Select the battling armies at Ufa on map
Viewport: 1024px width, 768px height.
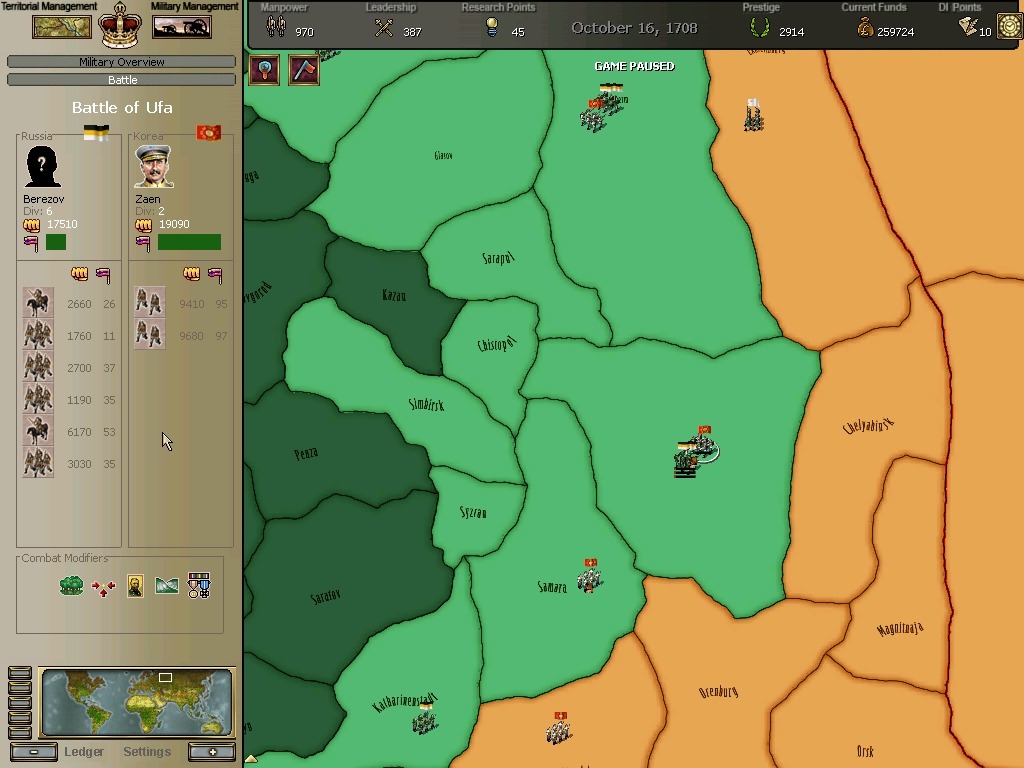point(697,451)
